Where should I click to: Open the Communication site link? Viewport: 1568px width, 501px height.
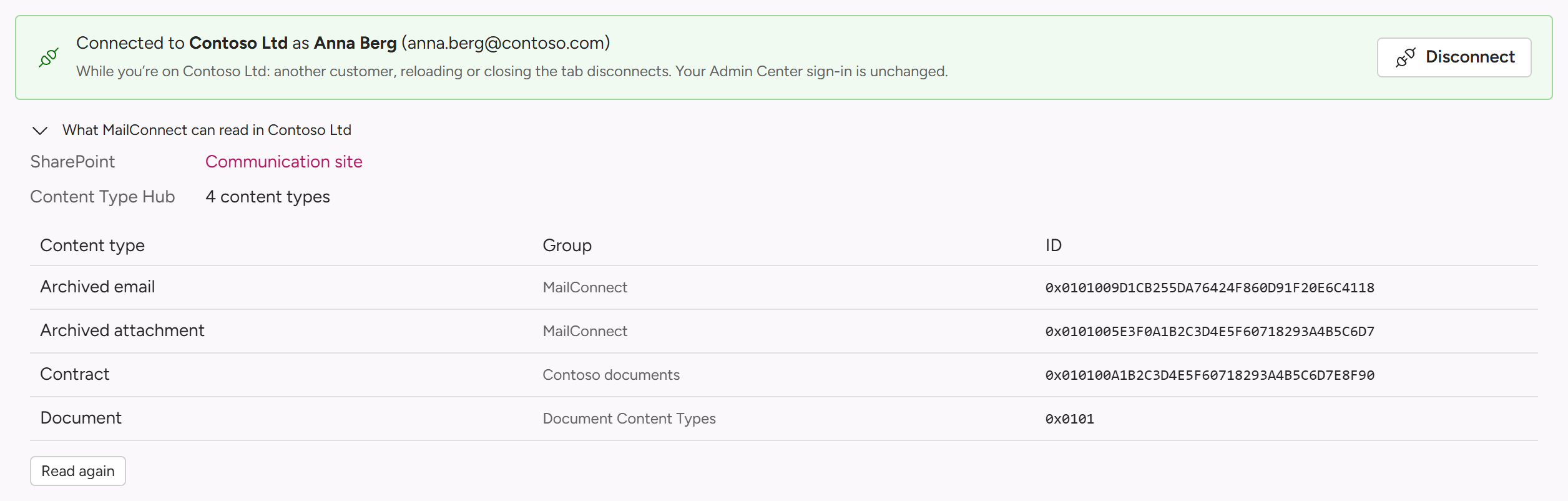283,162
